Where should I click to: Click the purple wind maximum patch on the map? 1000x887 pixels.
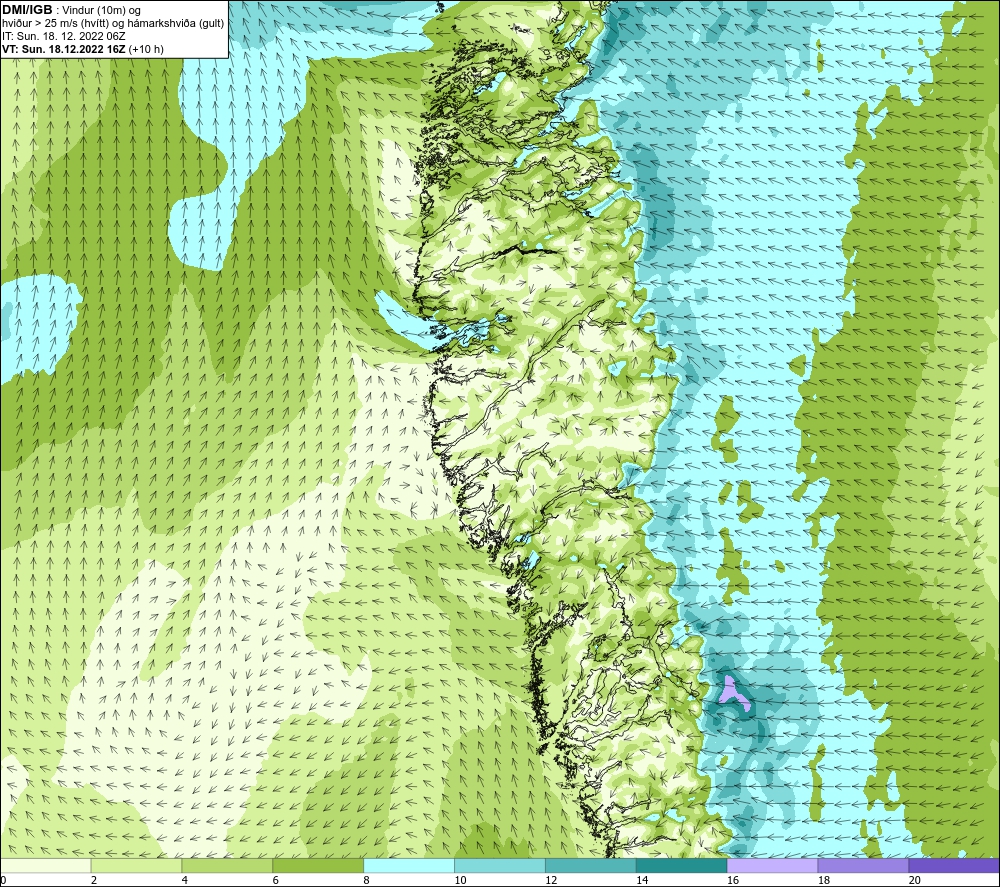coord(730,691)
